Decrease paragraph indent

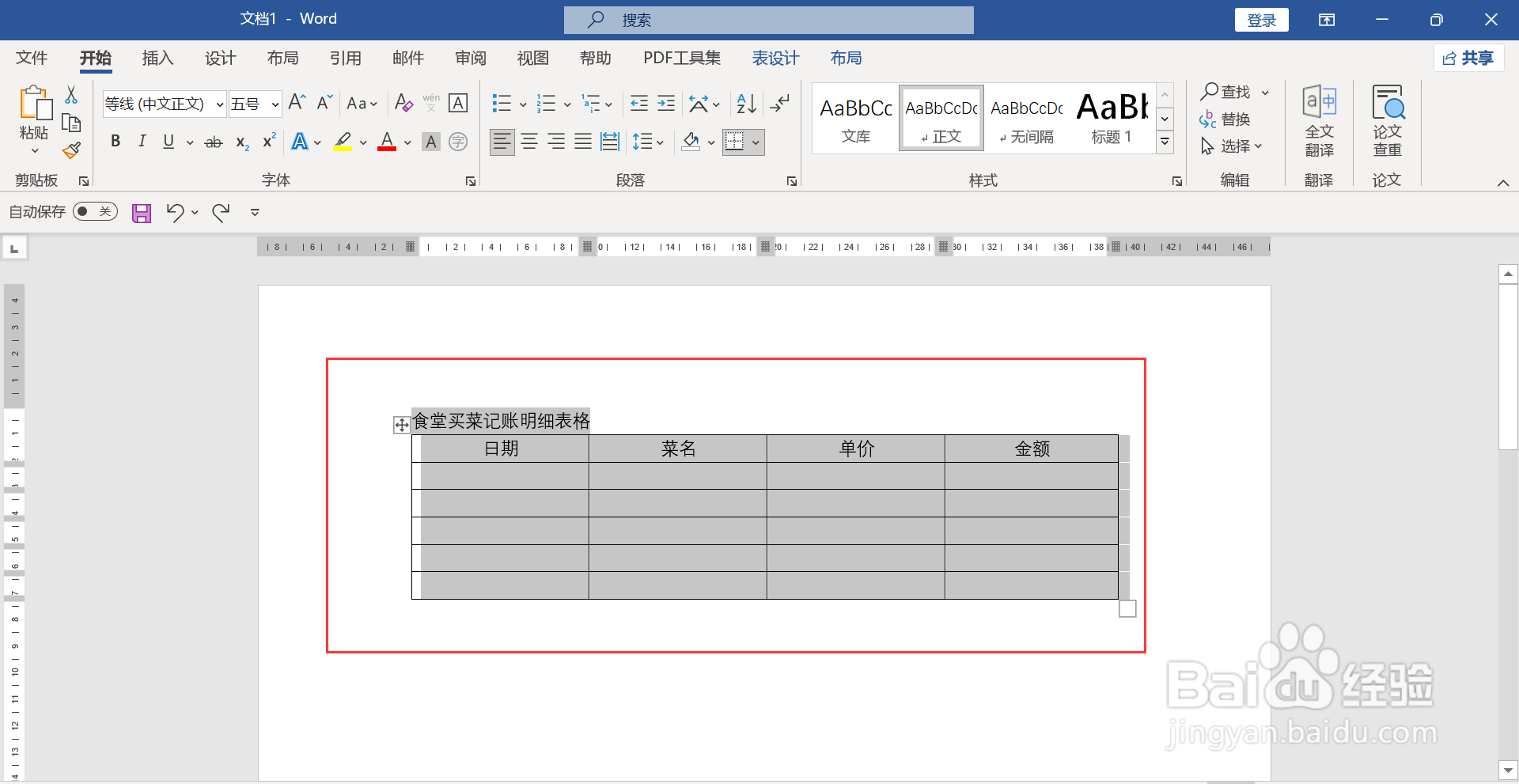click(x=638, y=104)
